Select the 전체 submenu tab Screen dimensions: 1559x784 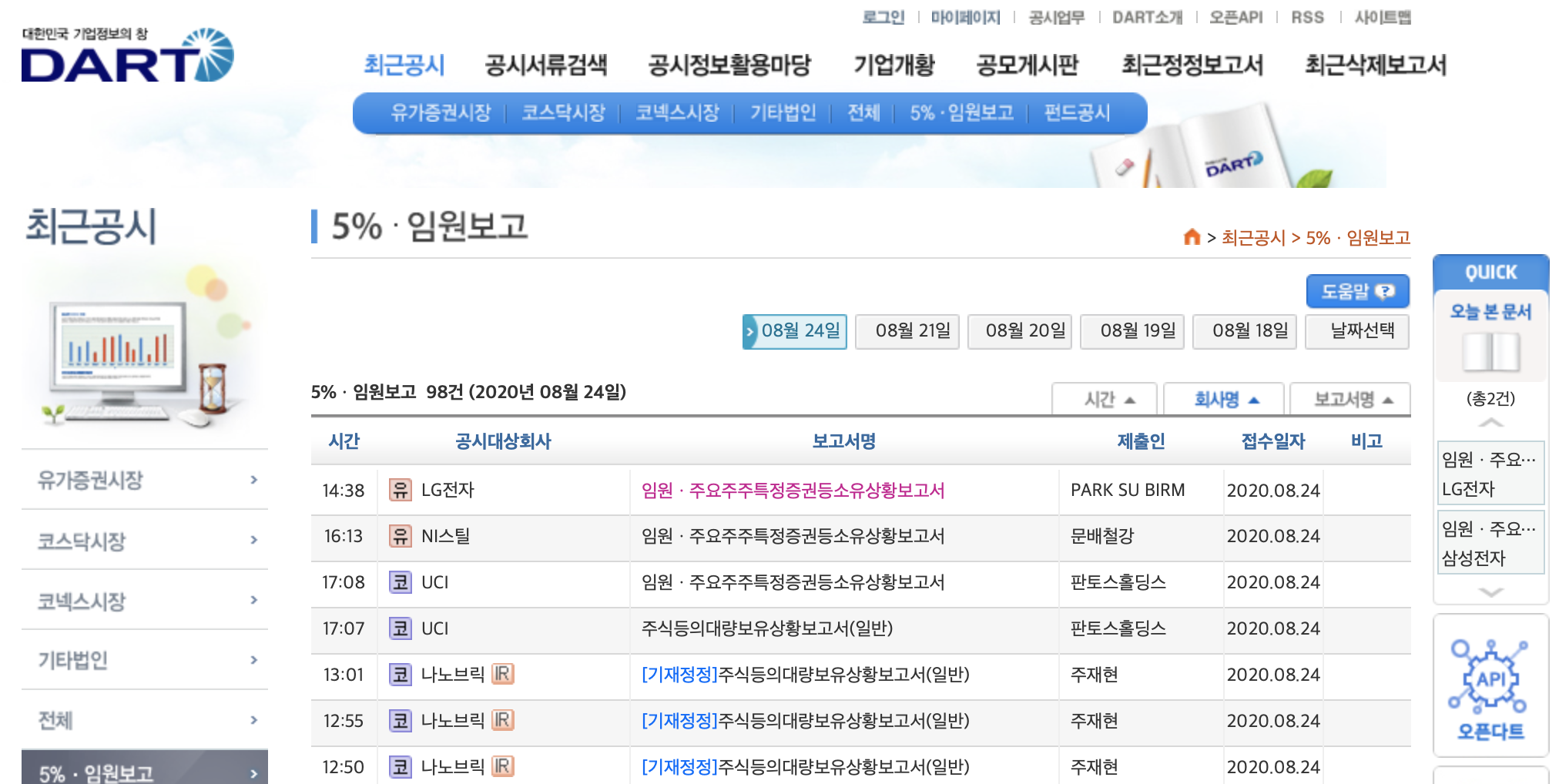[x=863, y=113]
